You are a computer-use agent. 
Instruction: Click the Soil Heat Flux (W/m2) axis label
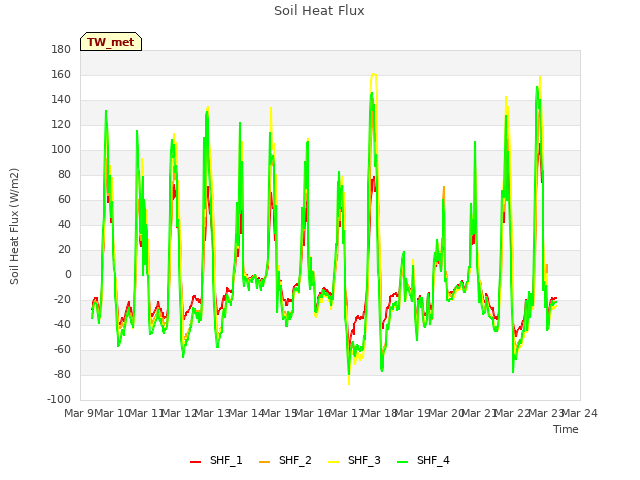(14, 226)
